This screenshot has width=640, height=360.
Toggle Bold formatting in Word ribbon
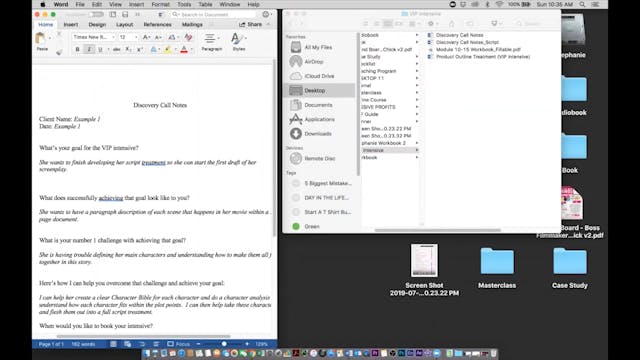coord(78,49)
